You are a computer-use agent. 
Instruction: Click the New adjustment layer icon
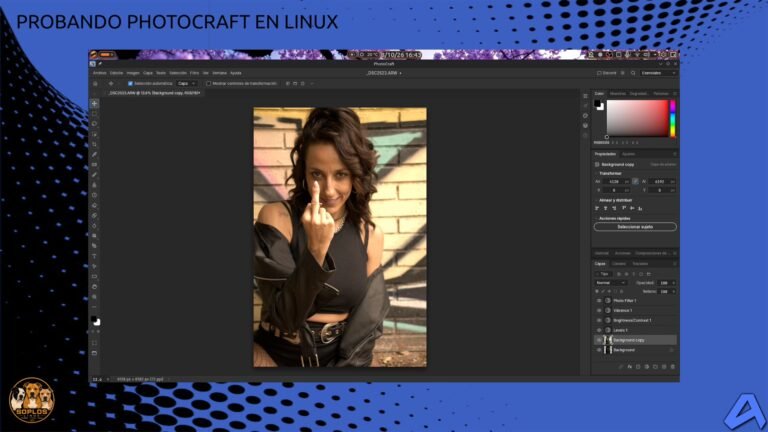point(647,366)
